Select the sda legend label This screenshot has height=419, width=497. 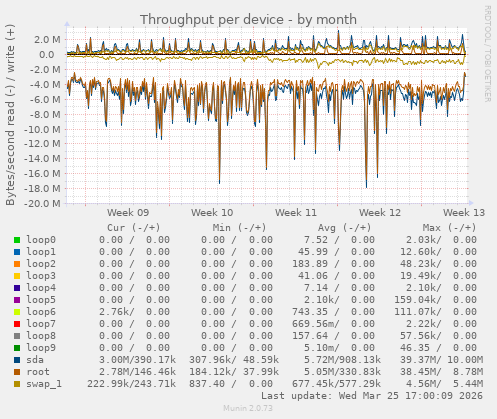[x=35, y=360]
